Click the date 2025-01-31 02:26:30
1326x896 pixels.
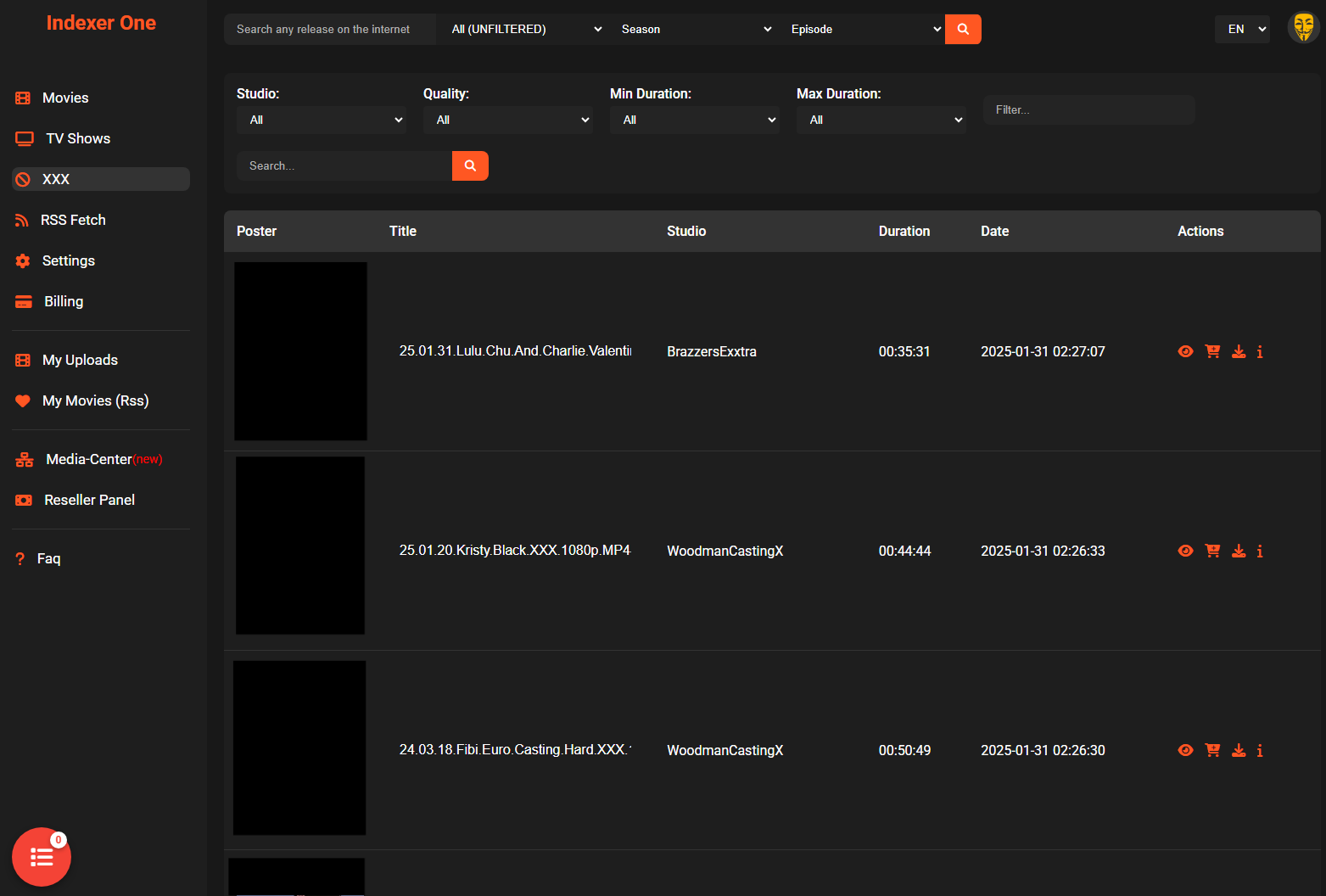click(x=1043, y=750)
